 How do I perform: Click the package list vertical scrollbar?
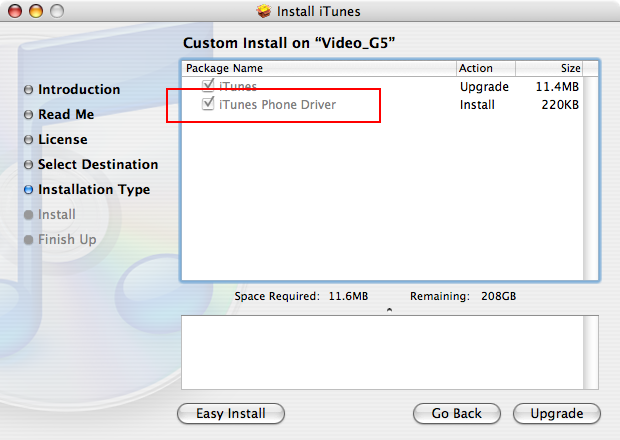tap(591, 178)
